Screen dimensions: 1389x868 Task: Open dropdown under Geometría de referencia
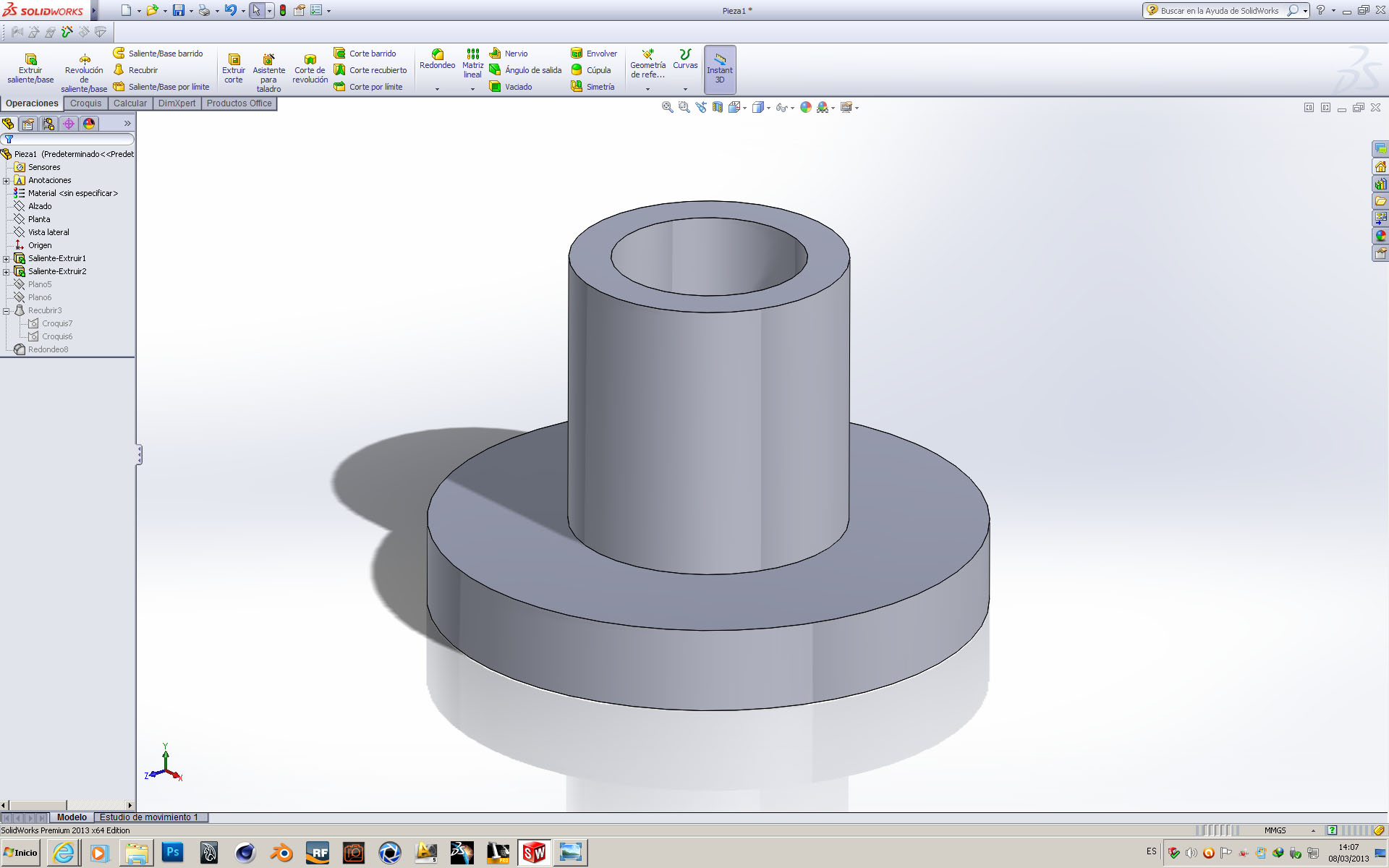647,89
